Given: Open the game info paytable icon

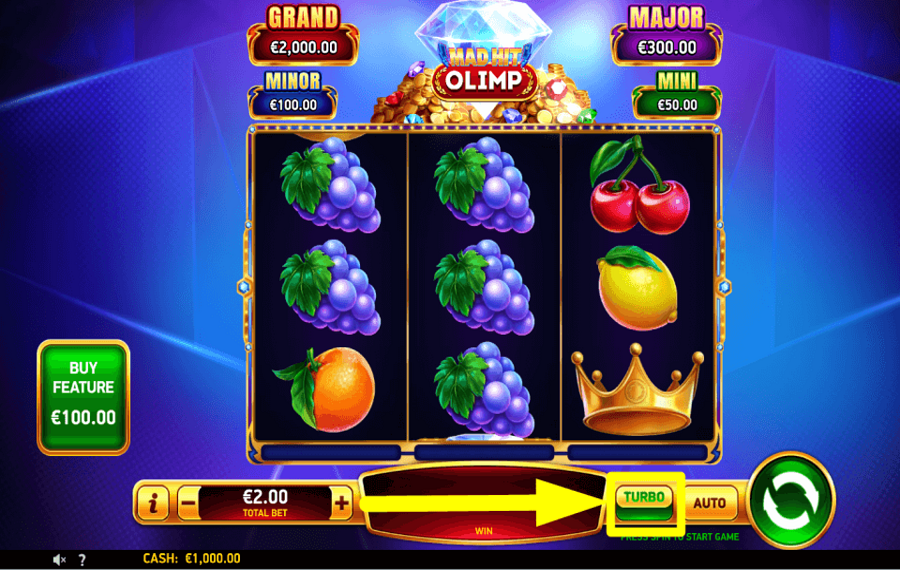Looking at the screenshot, I should [x=153, y=503].
